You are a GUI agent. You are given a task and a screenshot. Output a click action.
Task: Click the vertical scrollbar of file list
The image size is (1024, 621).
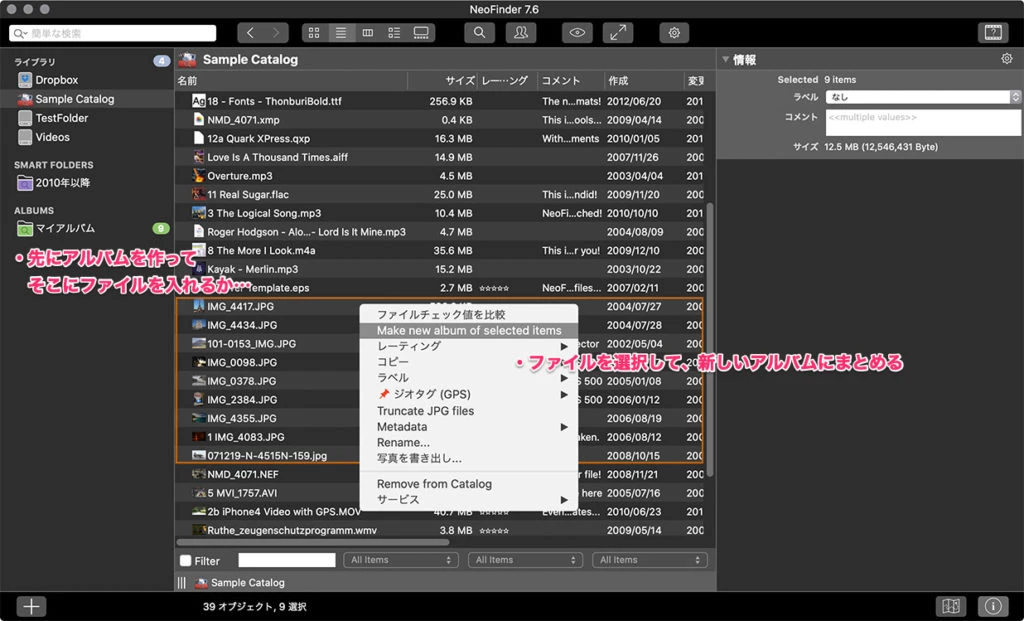tap(710, 340)
